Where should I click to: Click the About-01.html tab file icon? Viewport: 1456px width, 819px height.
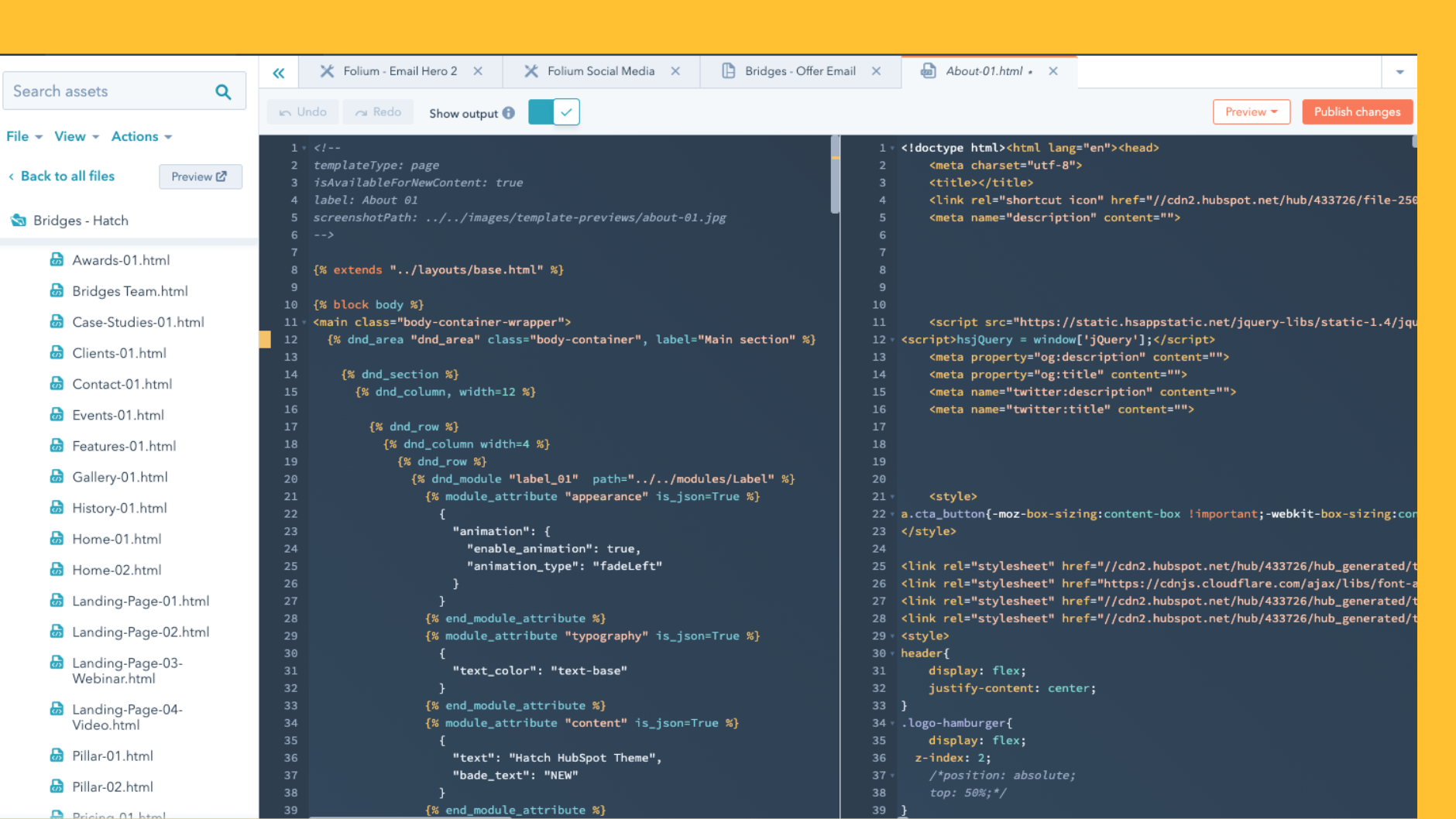(x=928, y=71)
